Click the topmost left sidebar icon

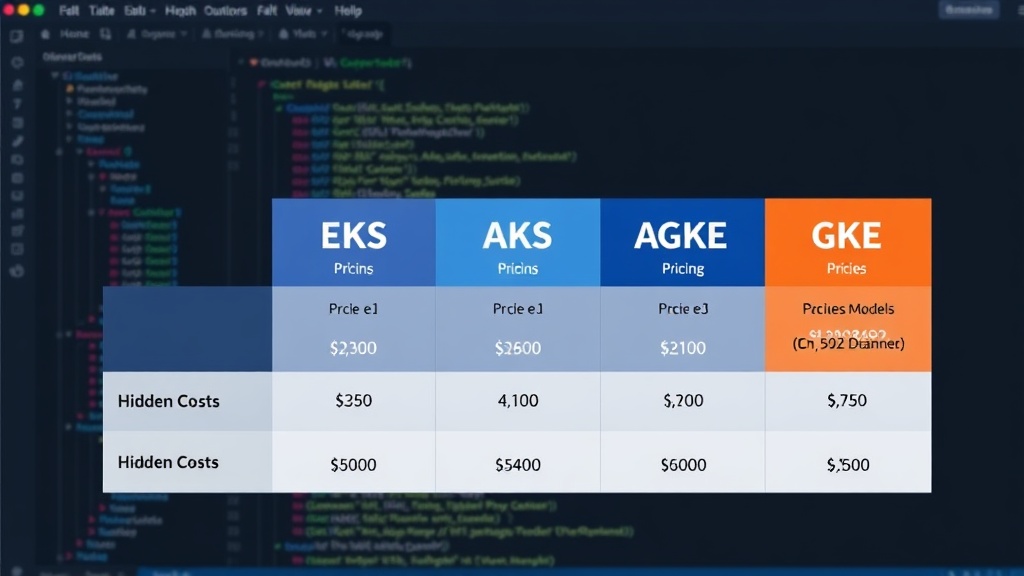pos(16,37)
